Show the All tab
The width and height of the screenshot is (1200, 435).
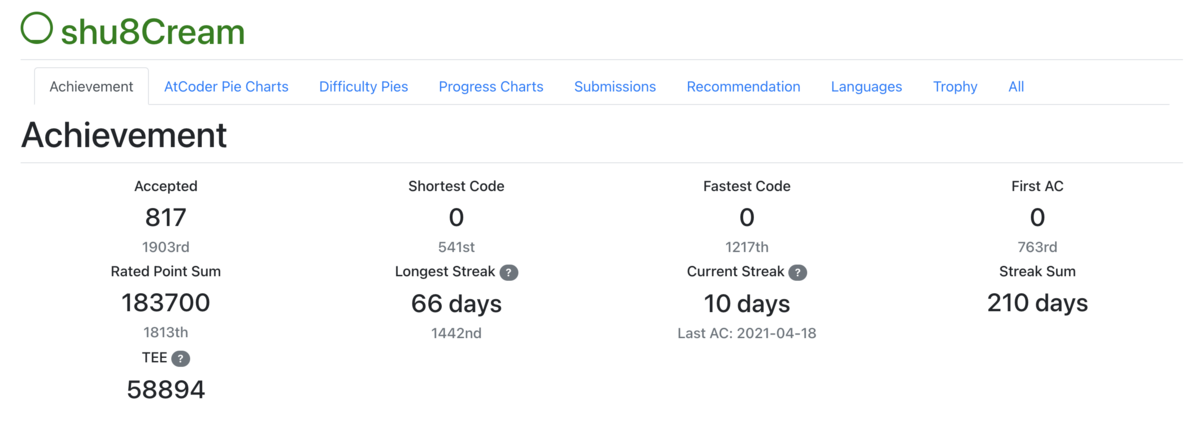click(x=1016, y=87)
